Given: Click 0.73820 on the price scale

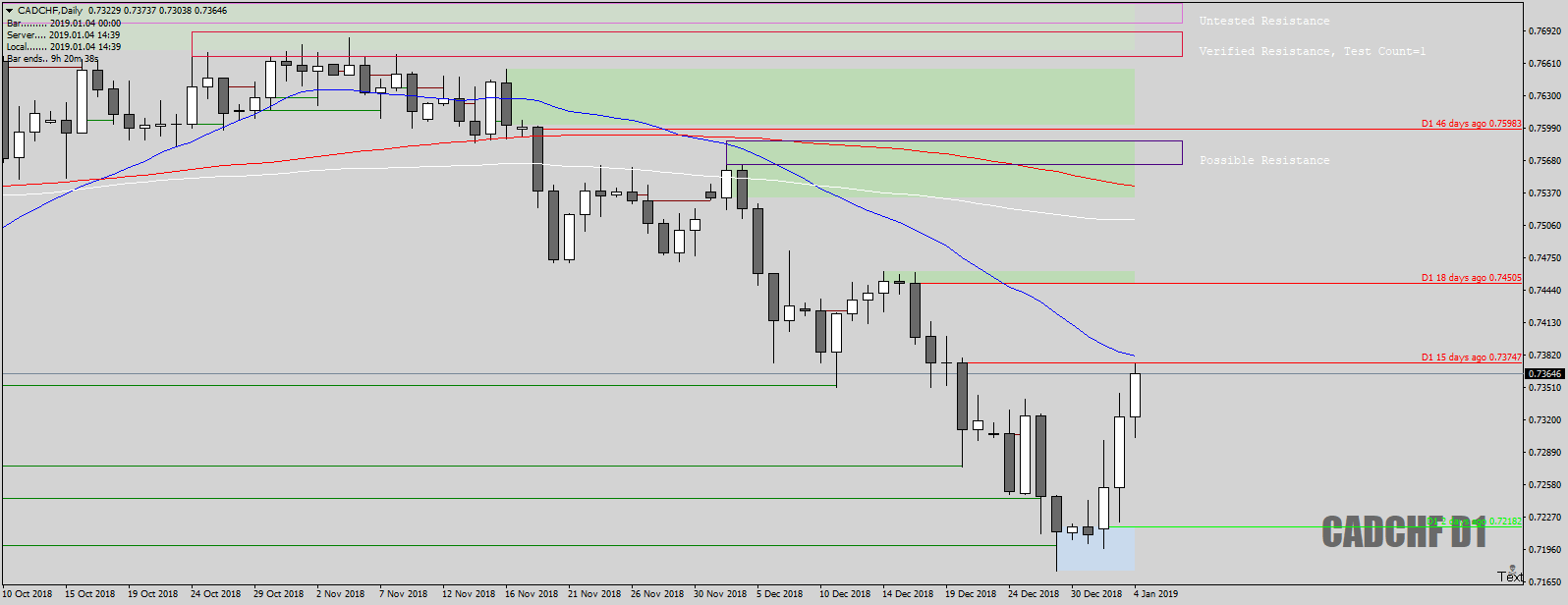Looking at the screenshot, I should (1544, 356).
